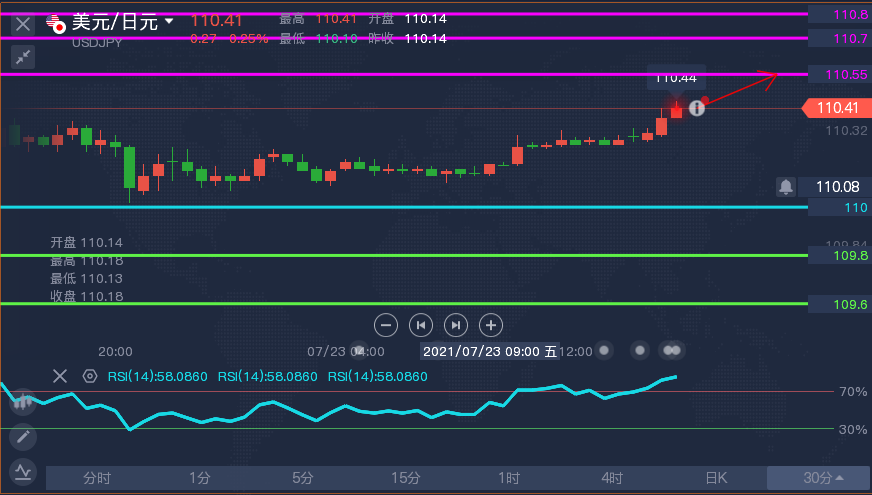Open the price alert bell
The width and height of the screenshot is (872, 495).
tap(785, 186)
